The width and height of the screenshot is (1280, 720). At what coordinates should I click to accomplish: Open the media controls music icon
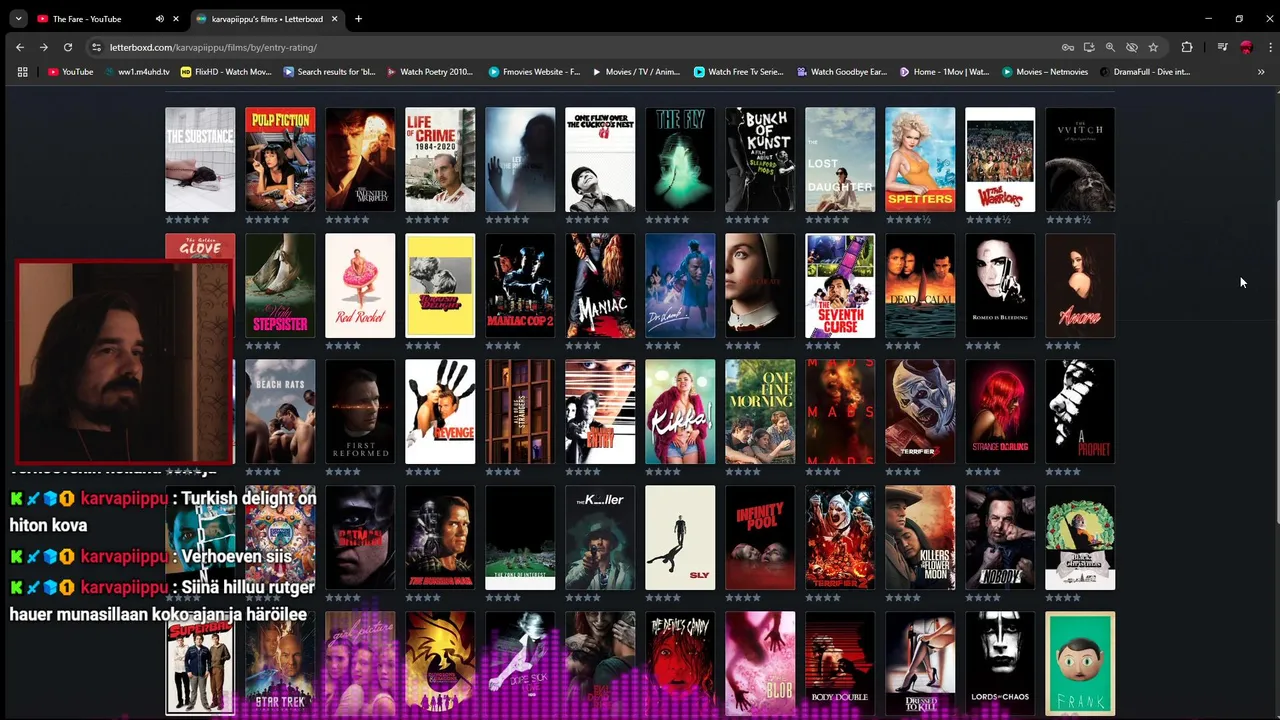pyautogui.click(x=1222, y=47)
